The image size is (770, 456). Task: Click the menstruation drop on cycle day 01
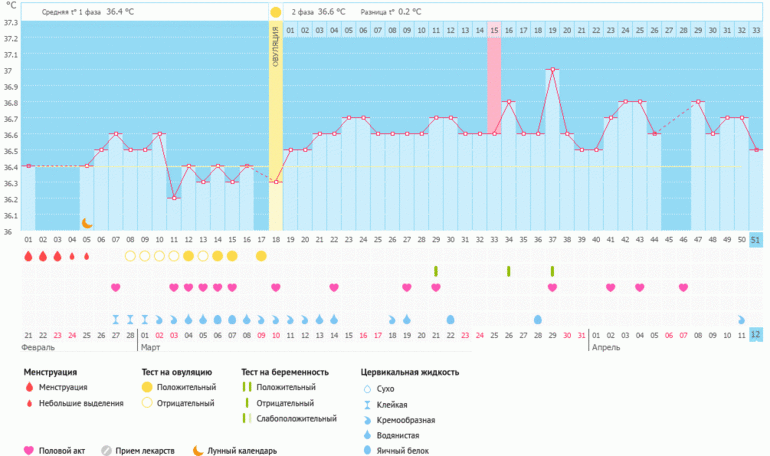click(x=28, y=257)
